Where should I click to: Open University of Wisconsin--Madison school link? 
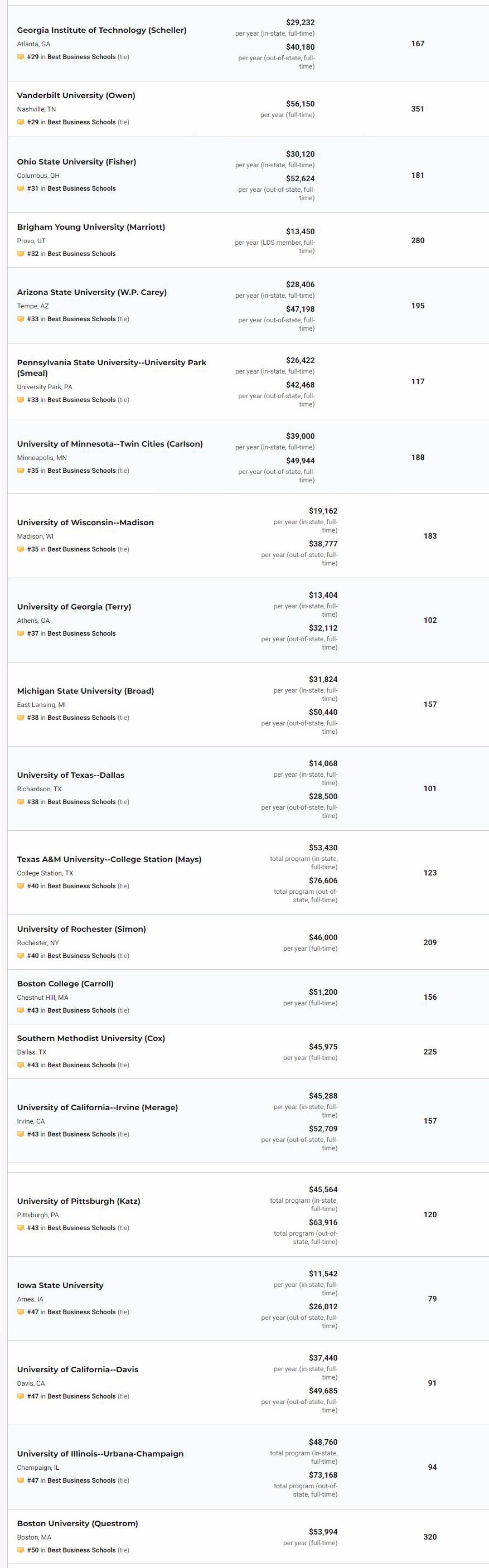(85, 523)
